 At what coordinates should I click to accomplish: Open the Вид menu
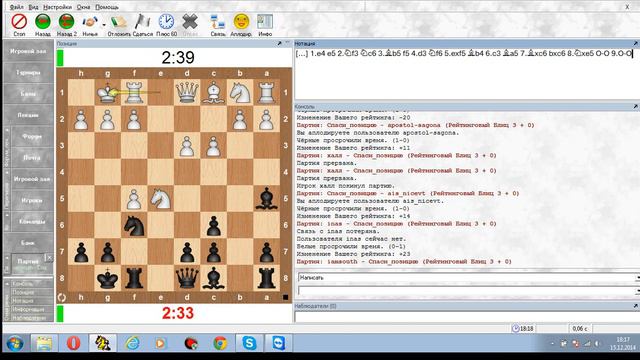point(33,7)
